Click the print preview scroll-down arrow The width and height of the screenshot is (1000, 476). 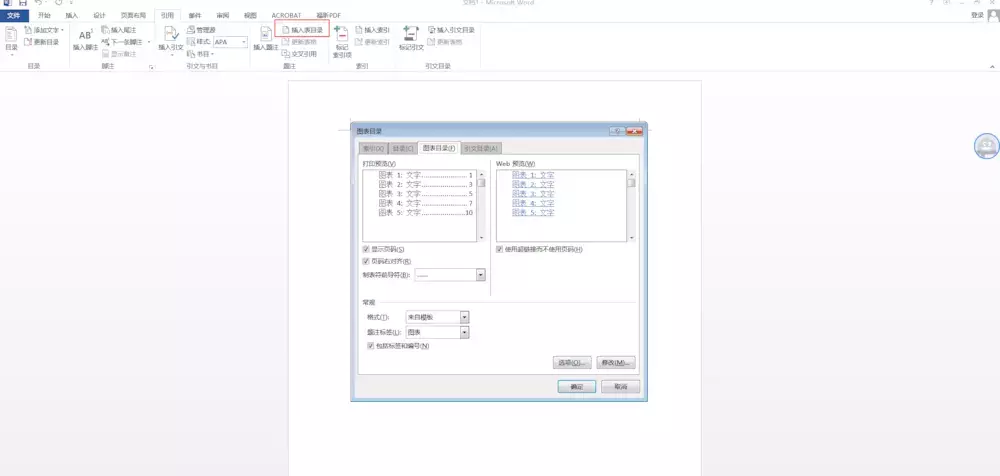point(482,237)
